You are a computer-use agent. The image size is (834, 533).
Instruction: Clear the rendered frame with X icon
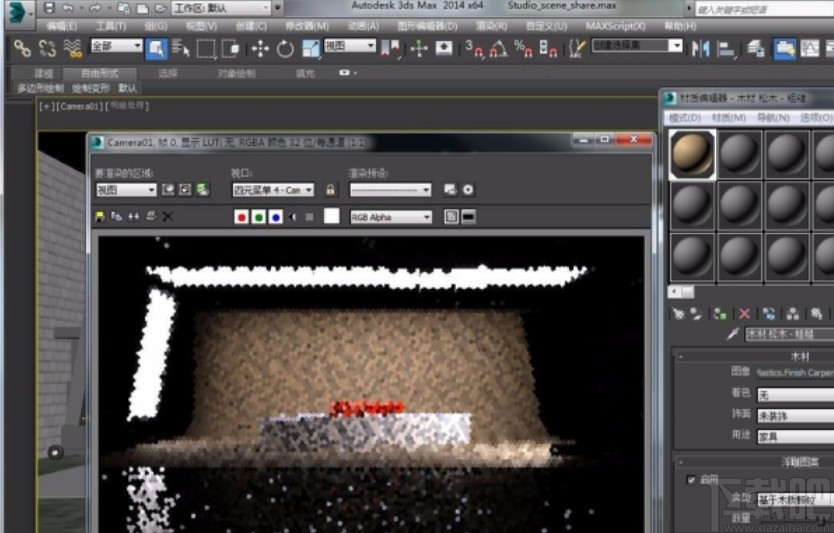pos(168,216)
